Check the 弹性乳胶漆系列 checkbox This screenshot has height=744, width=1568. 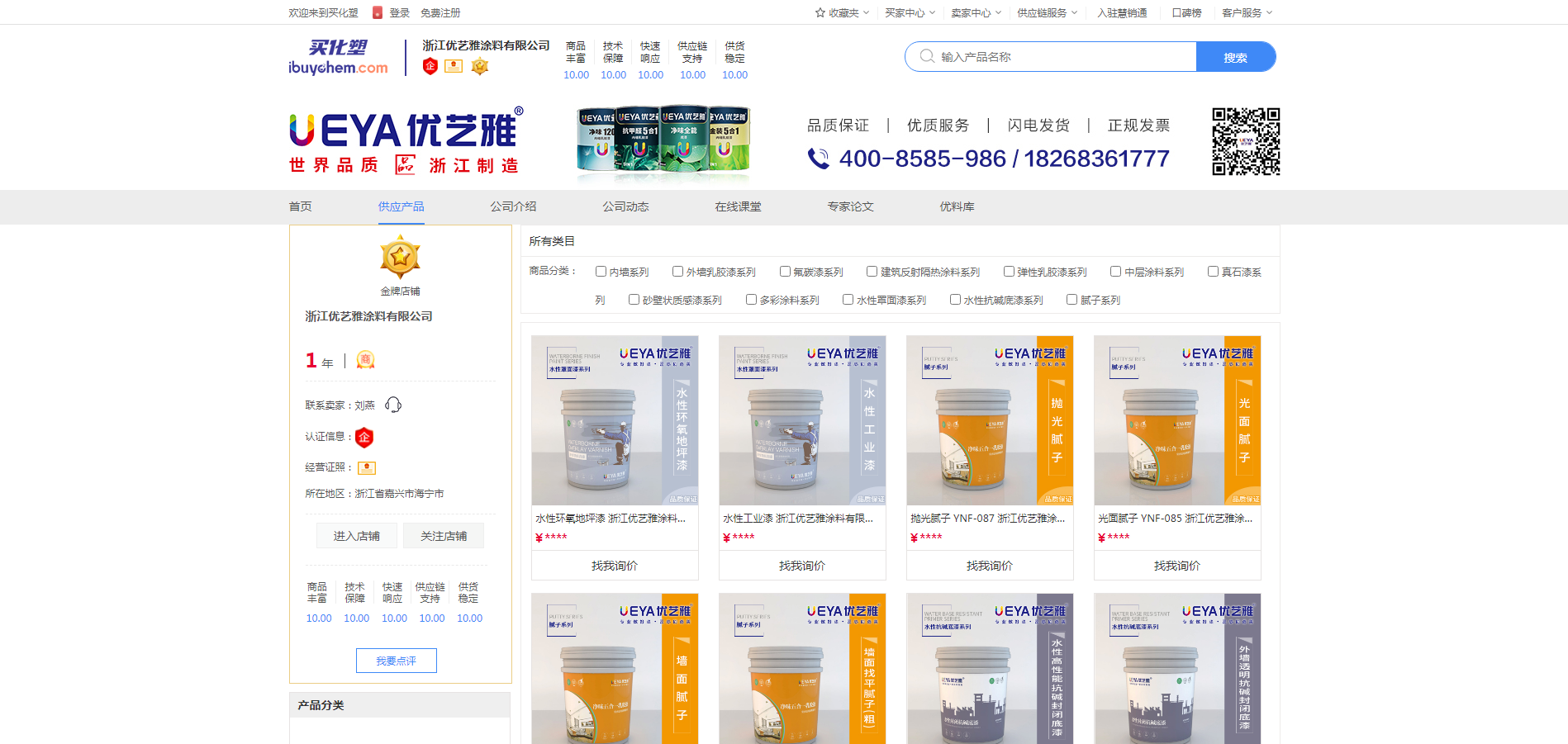pos(1009,271)
